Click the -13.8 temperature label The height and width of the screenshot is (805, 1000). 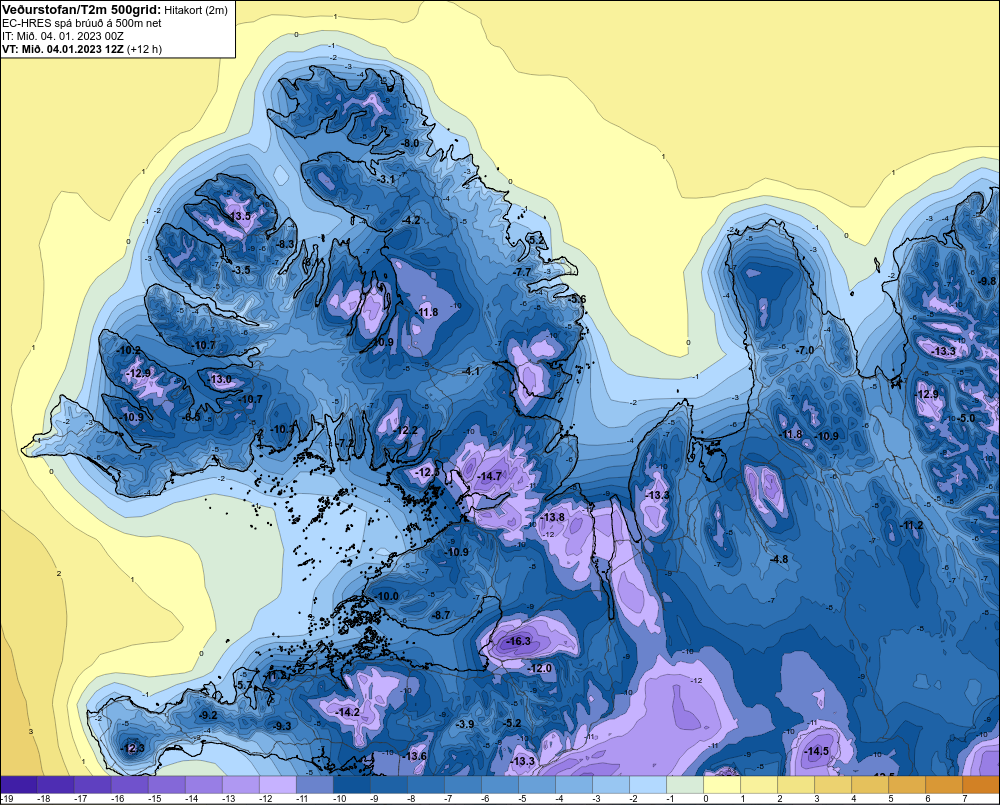click(554, 517)
